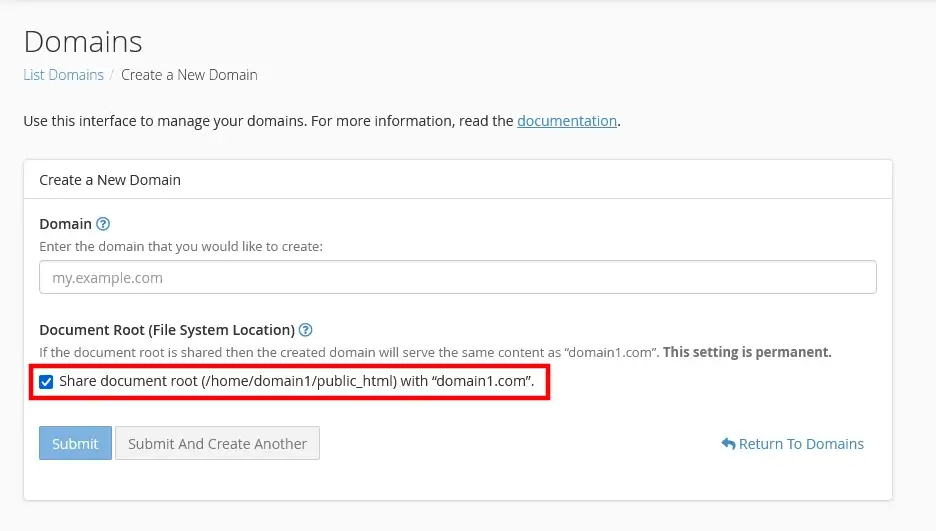Click the back arrow icon beside Return To Domains
The width and height of the screenshot is (936, 531).
coord(728,444)
